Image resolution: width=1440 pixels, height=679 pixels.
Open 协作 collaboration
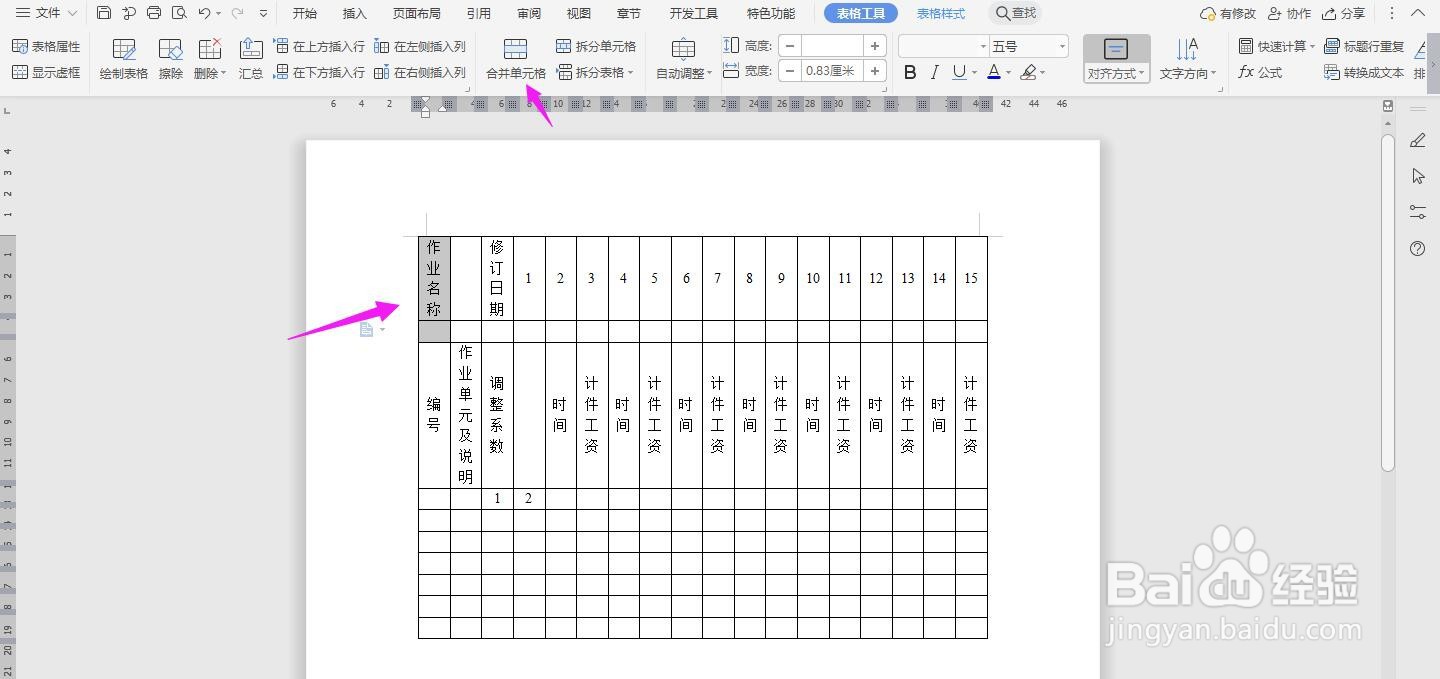(1289, 13)
